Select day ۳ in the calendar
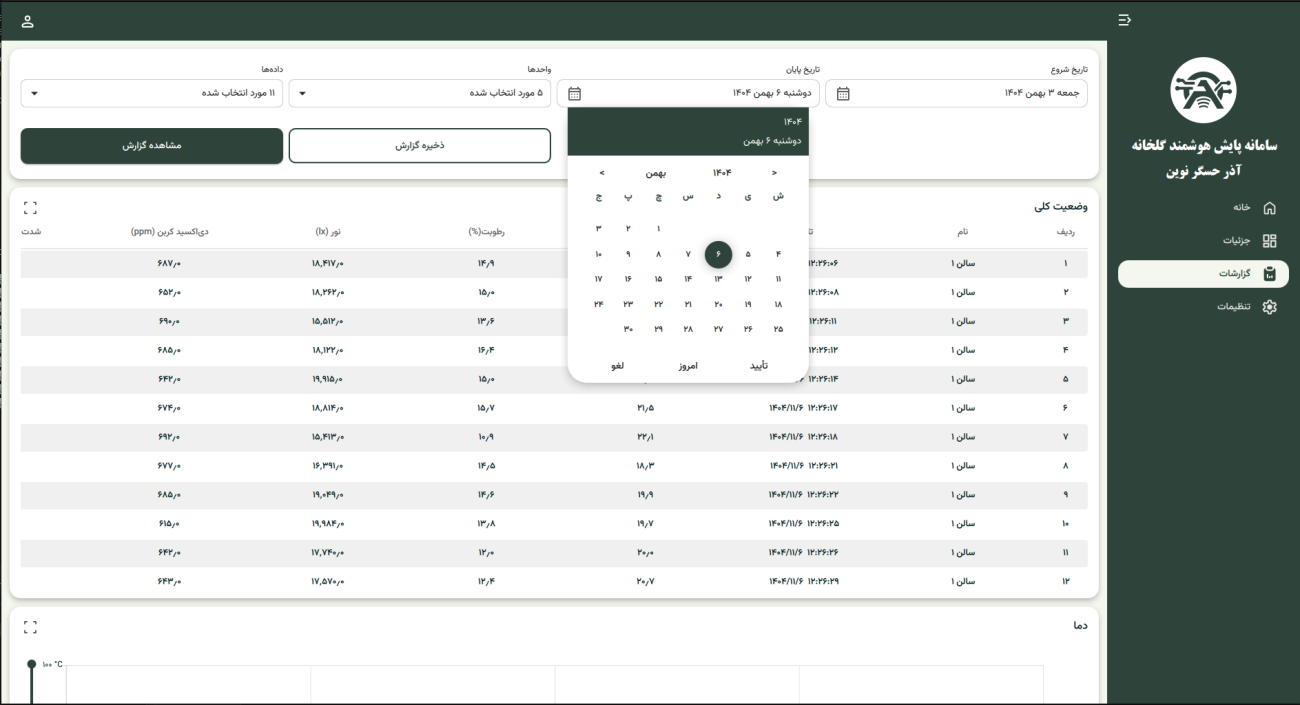Image resolution: width=1300 pixels, height=705 pixels. click(x=598, y=229)
